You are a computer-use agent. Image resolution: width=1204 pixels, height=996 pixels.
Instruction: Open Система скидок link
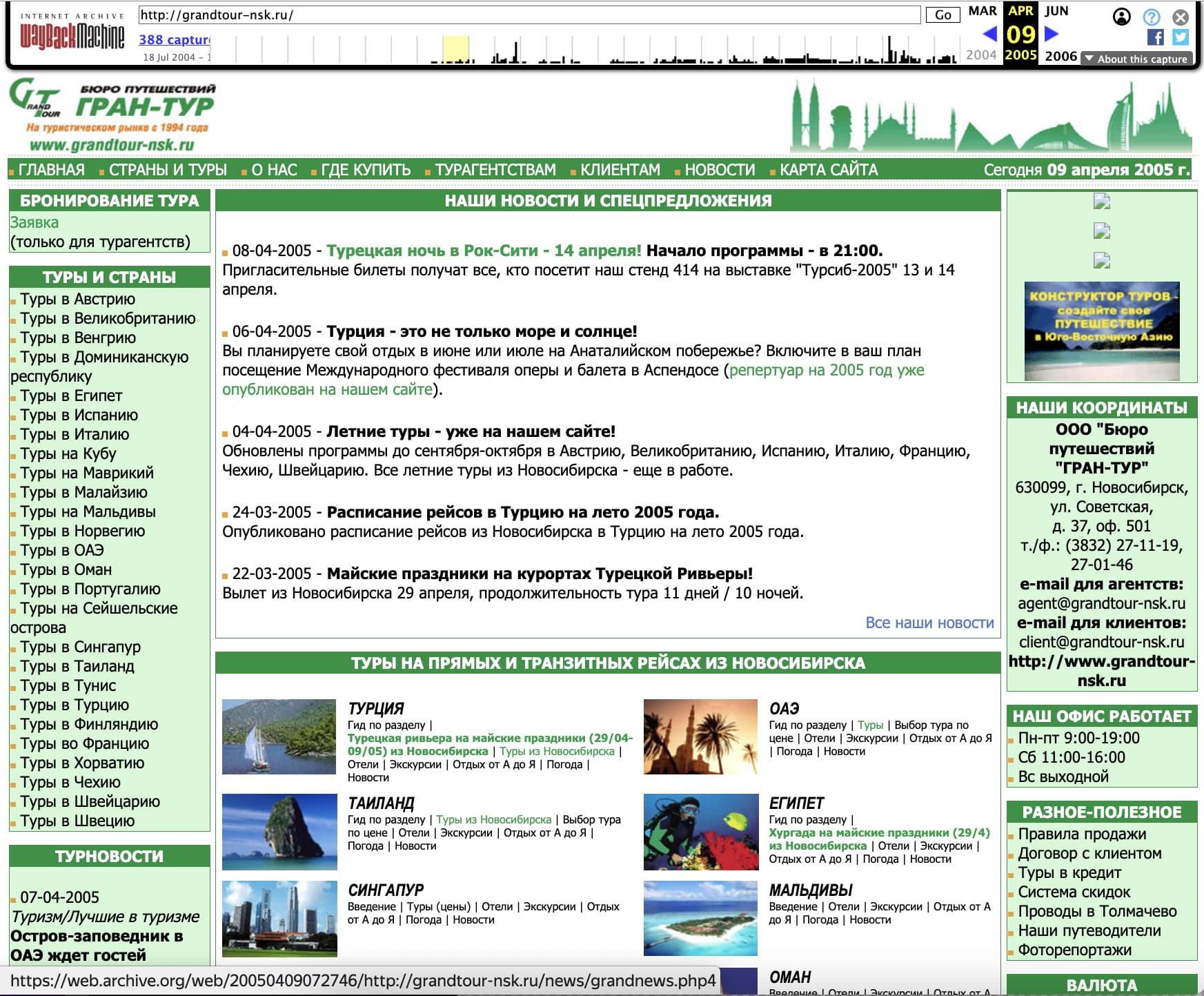[x=1074, y=892]
